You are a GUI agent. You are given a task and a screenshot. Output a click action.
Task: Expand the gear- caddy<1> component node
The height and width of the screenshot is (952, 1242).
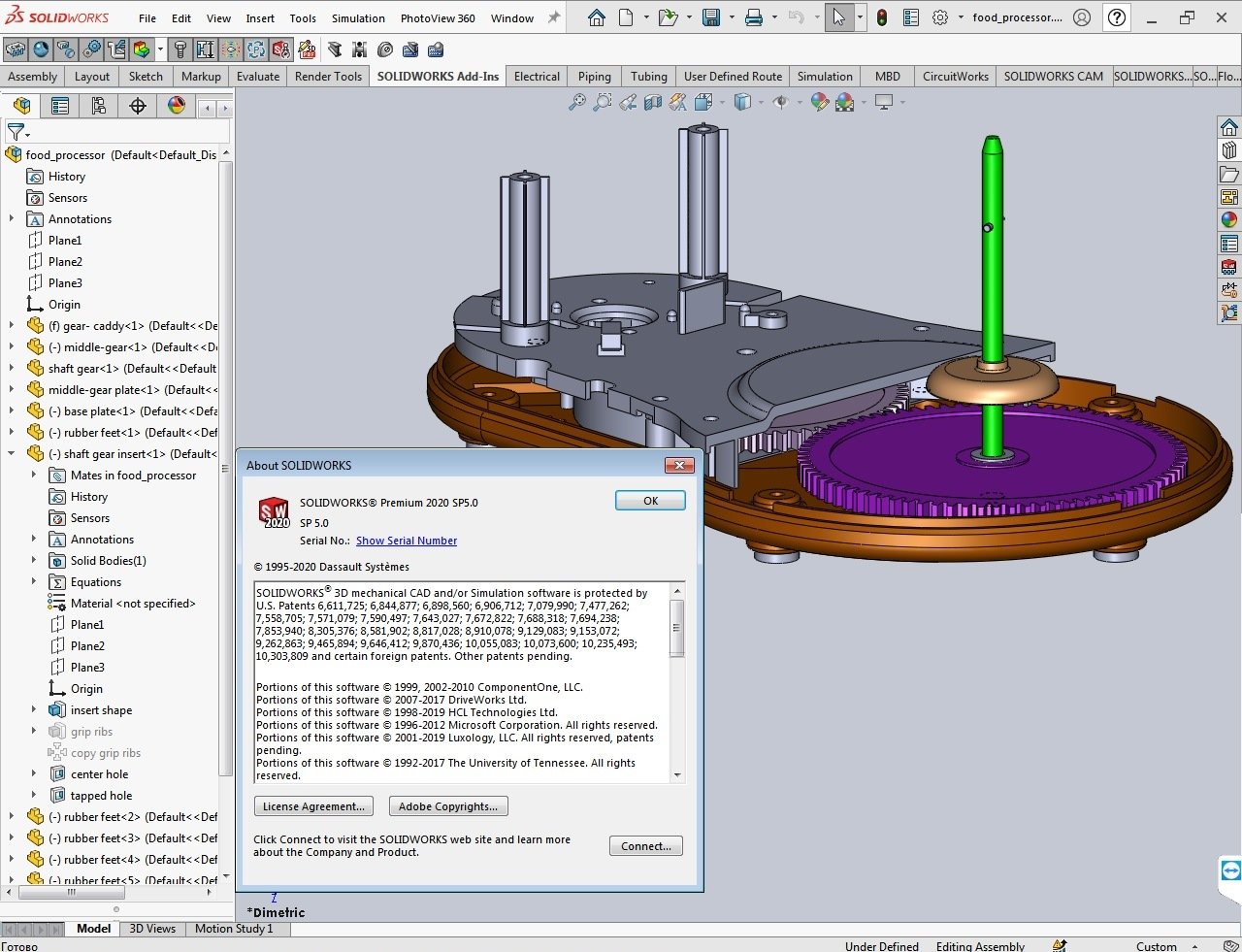tap(12, 325)
